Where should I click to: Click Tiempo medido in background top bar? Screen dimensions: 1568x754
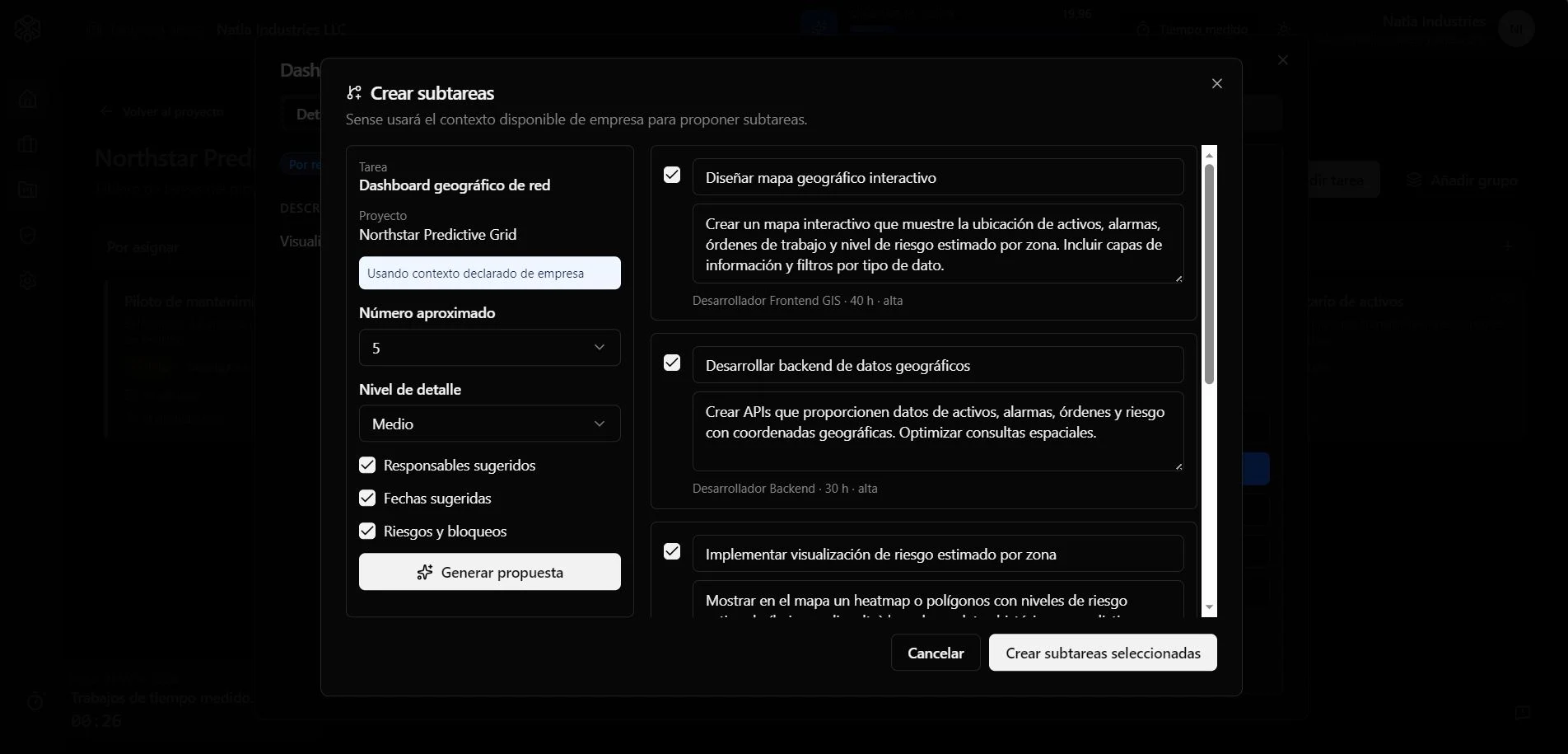coord(1192,29)
